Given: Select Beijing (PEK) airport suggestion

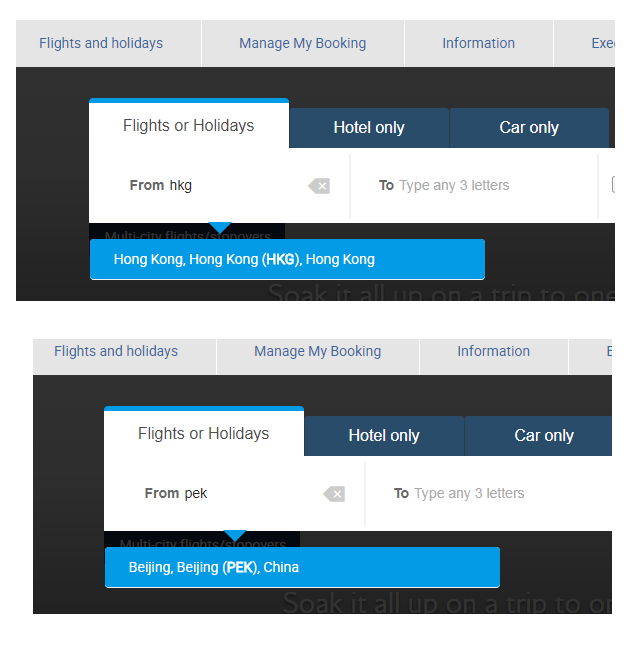Looking at the screenshot, I should [x=302, y=568].
